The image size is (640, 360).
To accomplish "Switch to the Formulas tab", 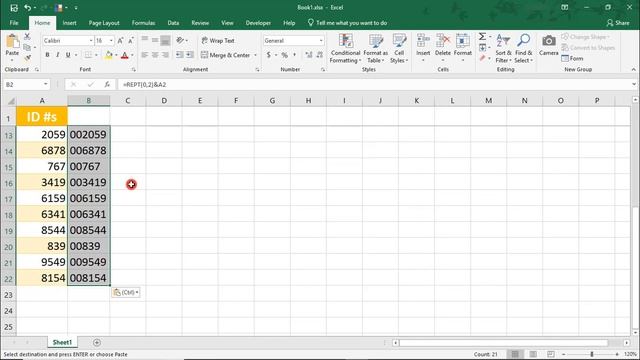I will coord(143,23).
